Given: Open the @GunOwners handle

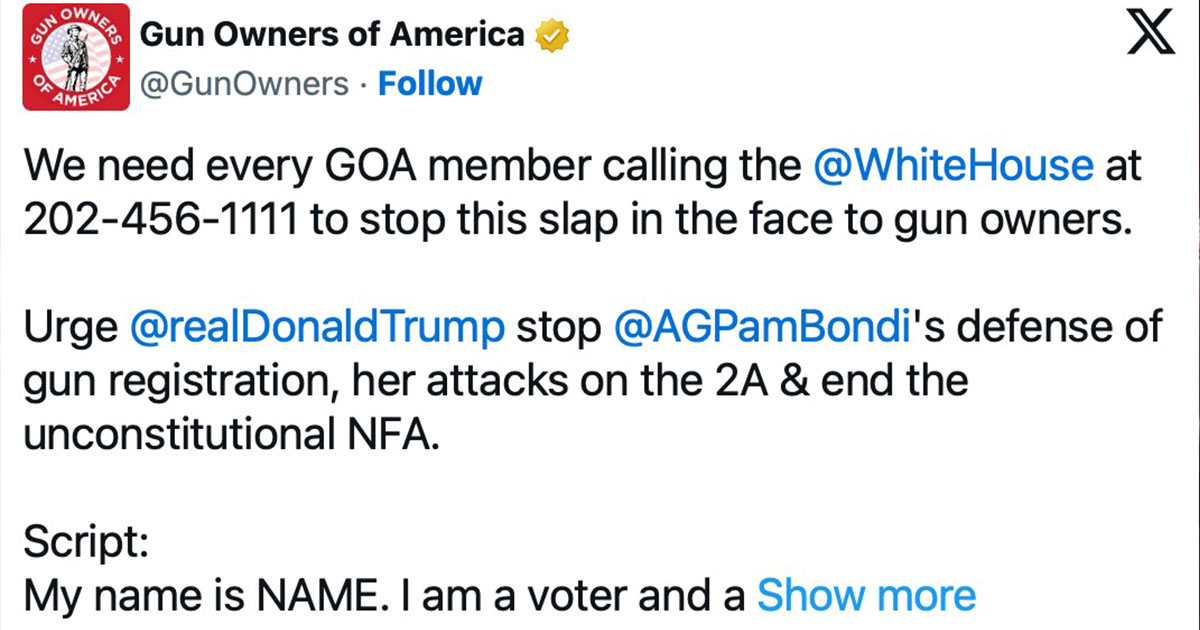Looking at the screenshot, I should pyautogui.click(x=245, y=84).
